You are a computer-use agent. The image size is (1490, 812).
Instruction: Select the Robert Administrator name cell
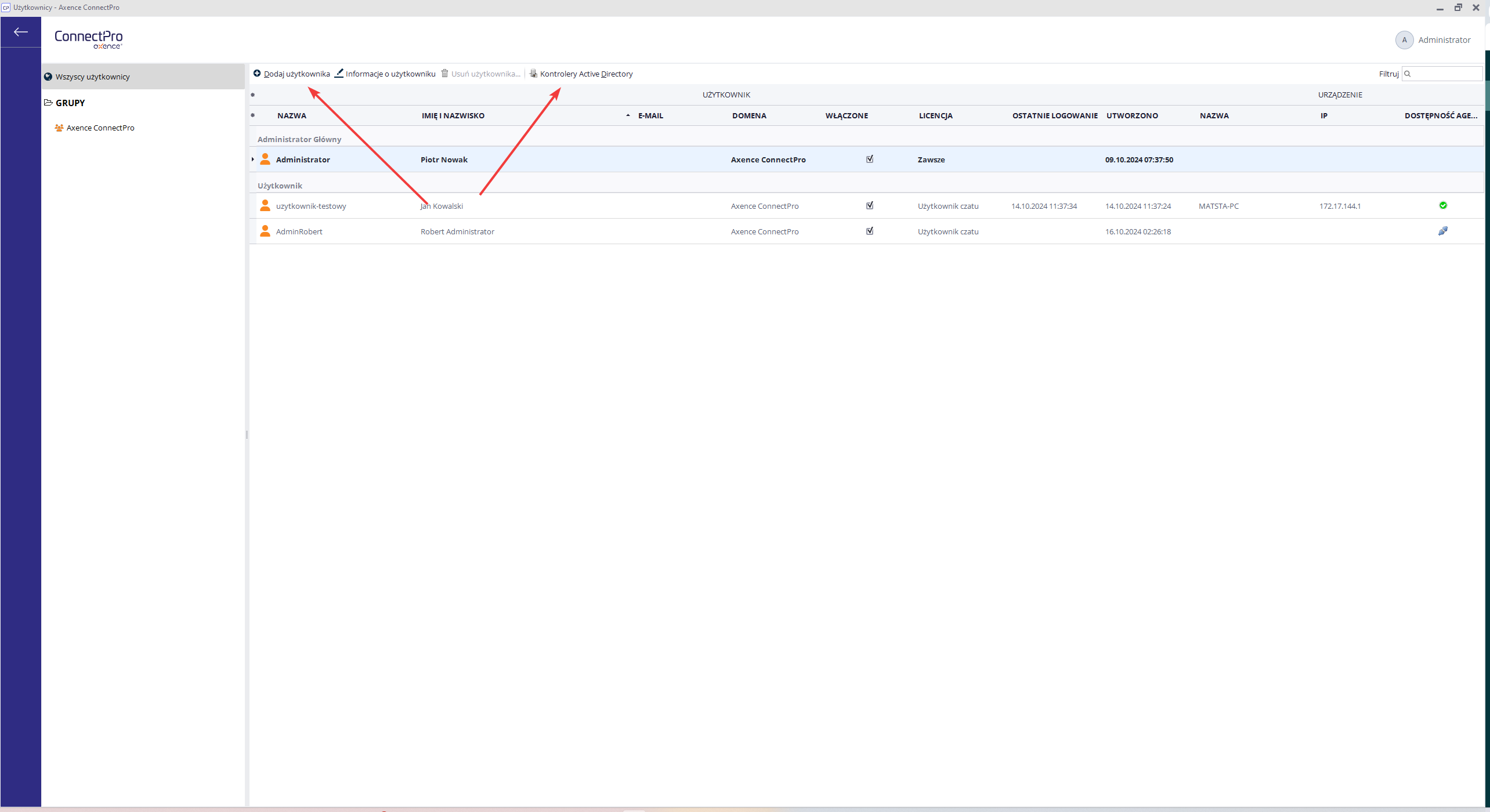(x=457, y=231)
